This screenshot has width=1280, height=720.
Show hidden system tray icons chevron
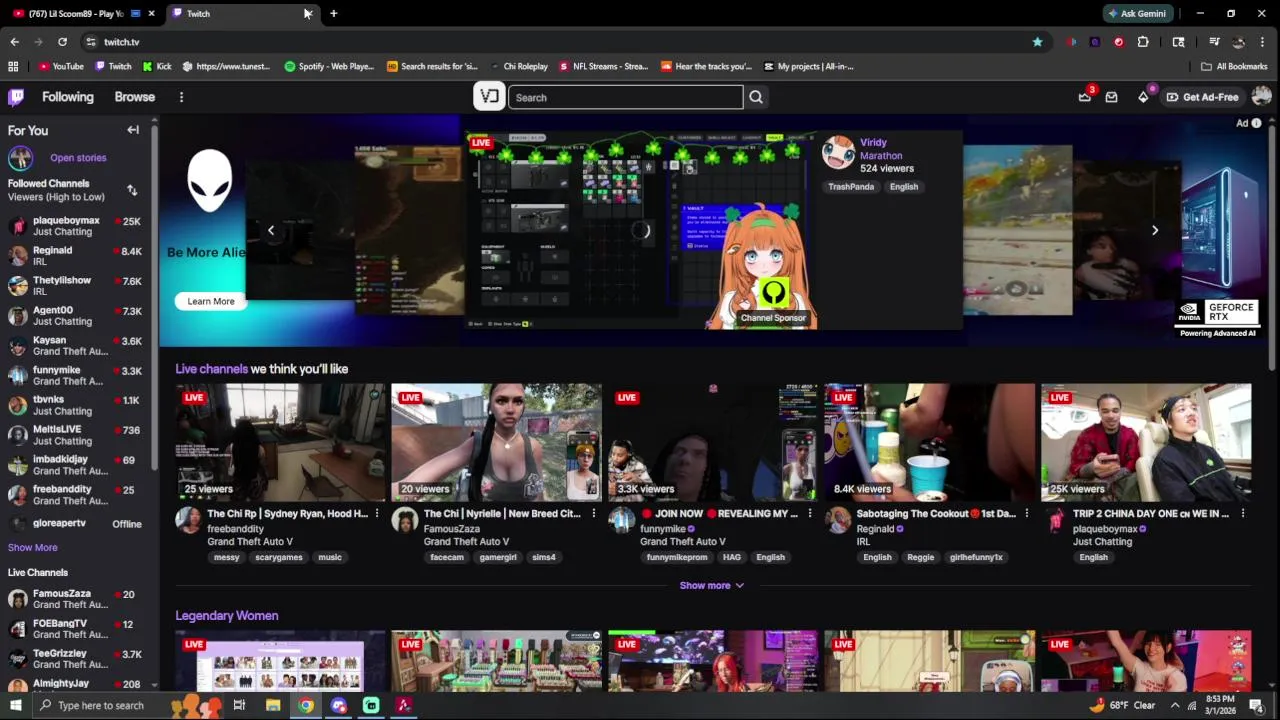pyautogui.click(x=1175, y=705)
